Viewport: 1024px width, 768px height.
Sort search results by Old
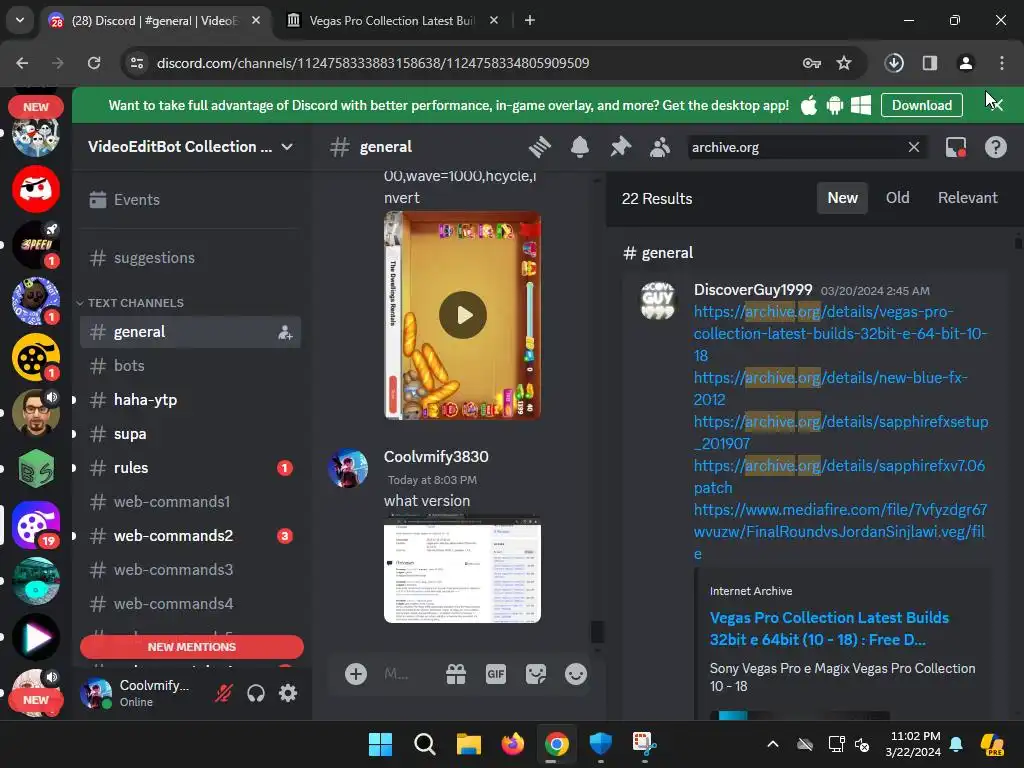(897, 198)
